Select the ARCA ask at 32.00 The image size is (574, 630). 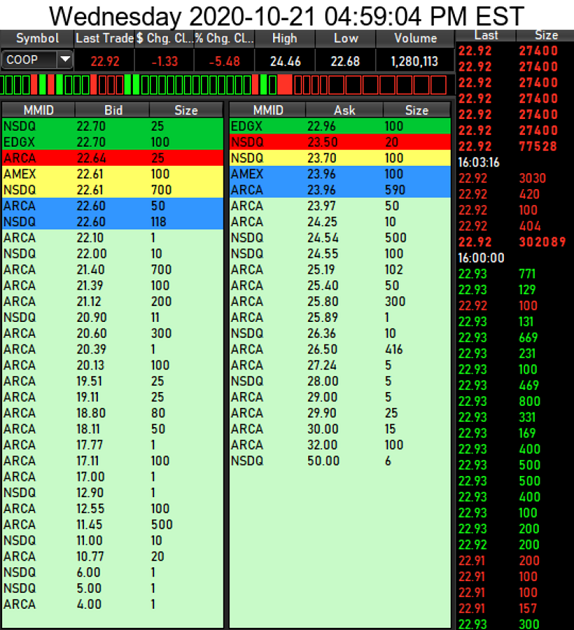pyautogui.click(x=340, y=445)
